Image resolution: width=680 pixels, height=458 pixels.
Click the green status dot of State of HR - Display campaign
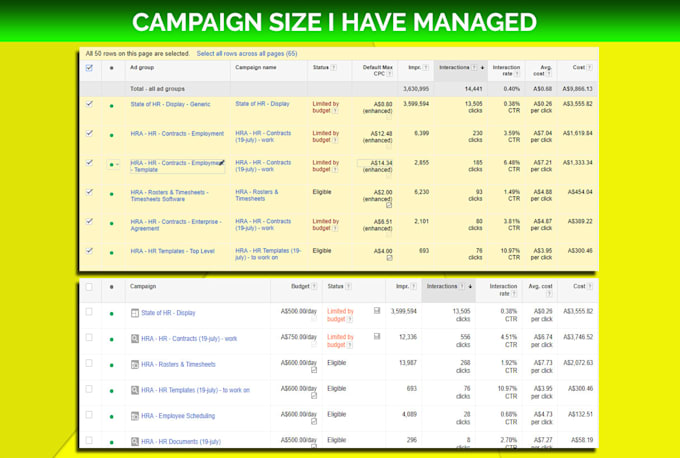tap(112, 314)
